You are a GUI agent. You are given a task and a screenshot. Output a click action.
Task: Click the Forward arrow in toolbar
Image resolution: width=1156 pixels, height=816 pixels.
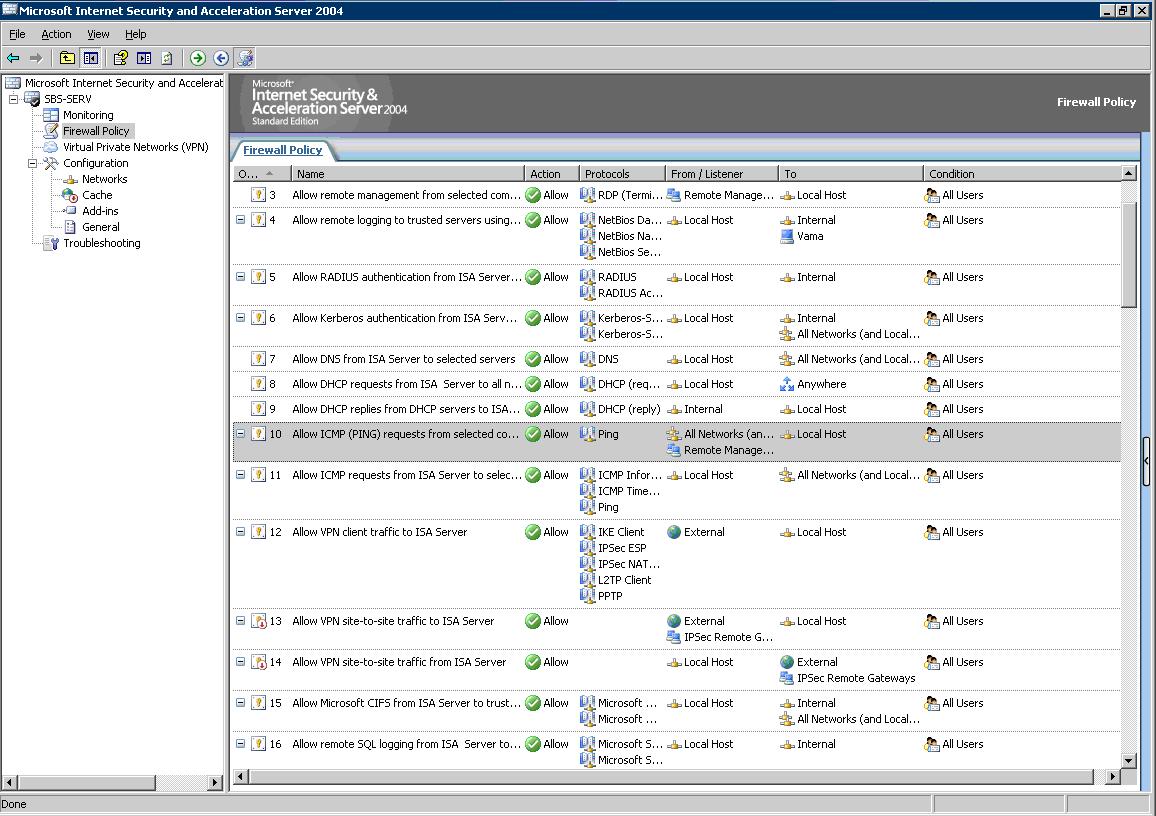[36, 57]
